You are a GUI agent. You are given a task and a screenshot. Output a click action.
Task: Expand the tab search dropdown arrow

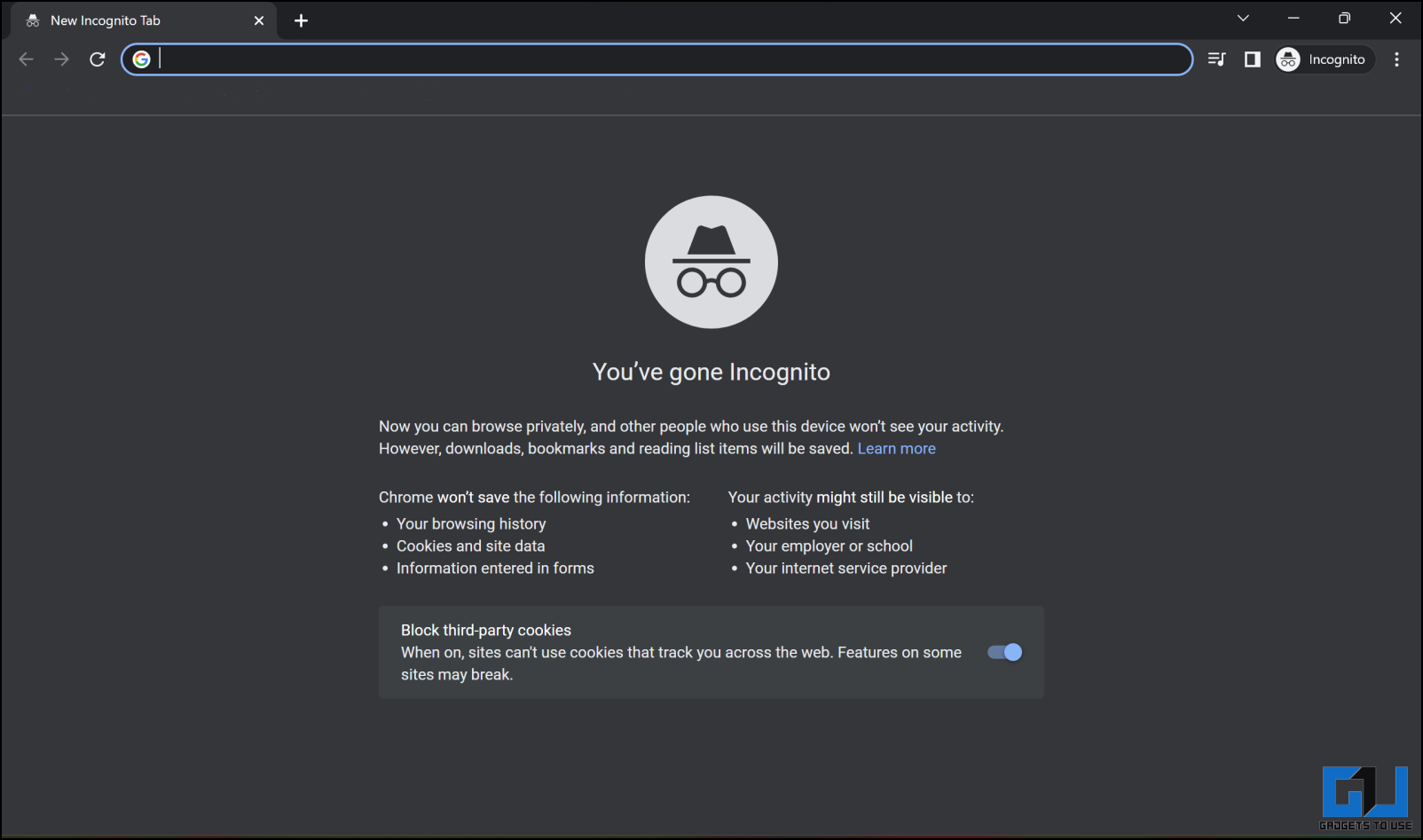click(1243, 18)
